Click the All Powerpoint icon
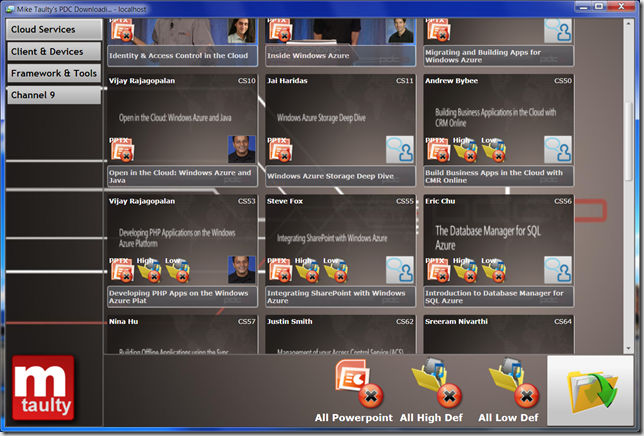Image resolution: width=644 pixels, height=436 pixels. tap(359, 383)
